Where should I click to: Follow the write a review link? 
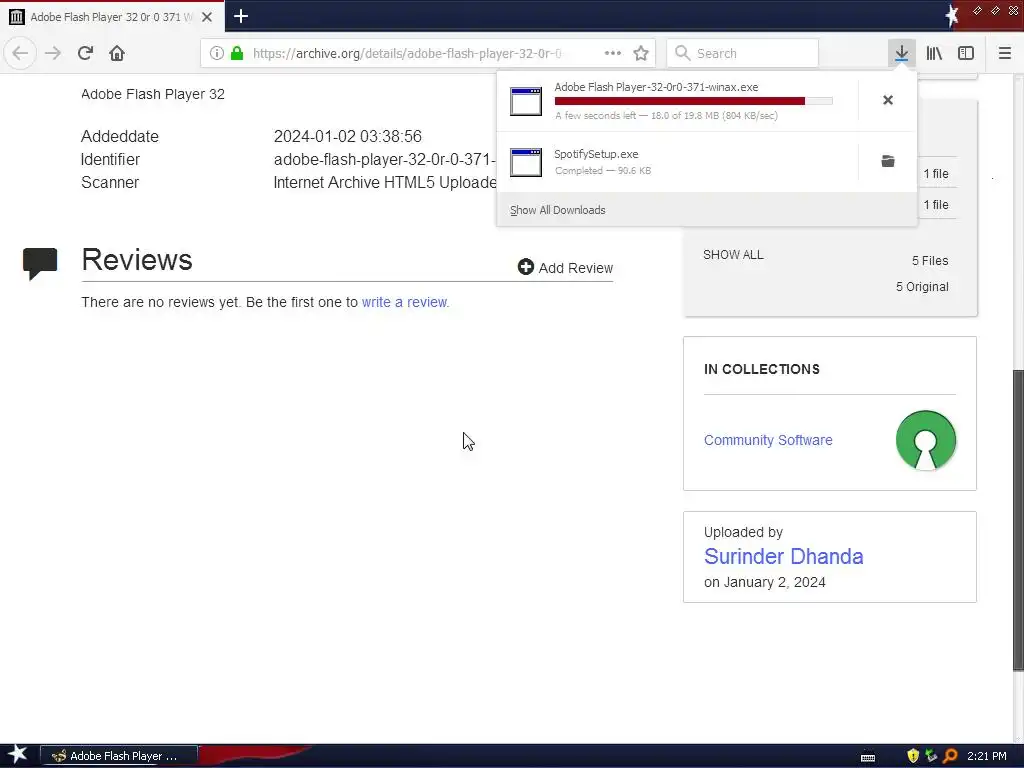(405, 302)
